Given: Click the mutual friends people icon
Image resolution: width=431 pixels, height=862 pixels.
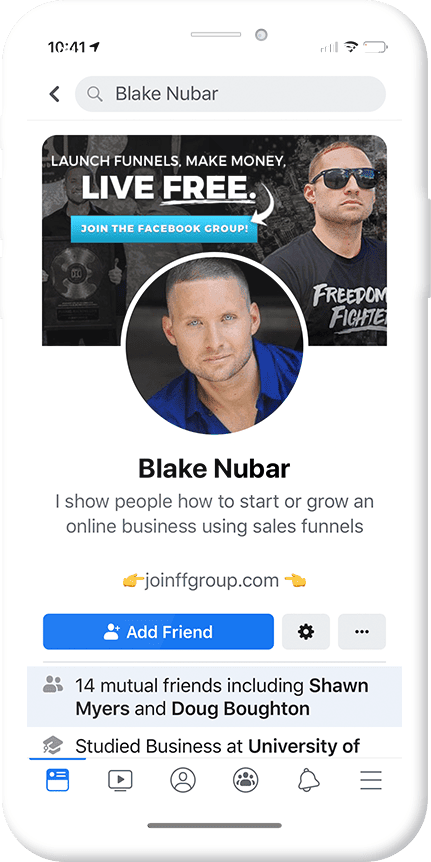Looking at the screenshot, I should tap(53, 685).
